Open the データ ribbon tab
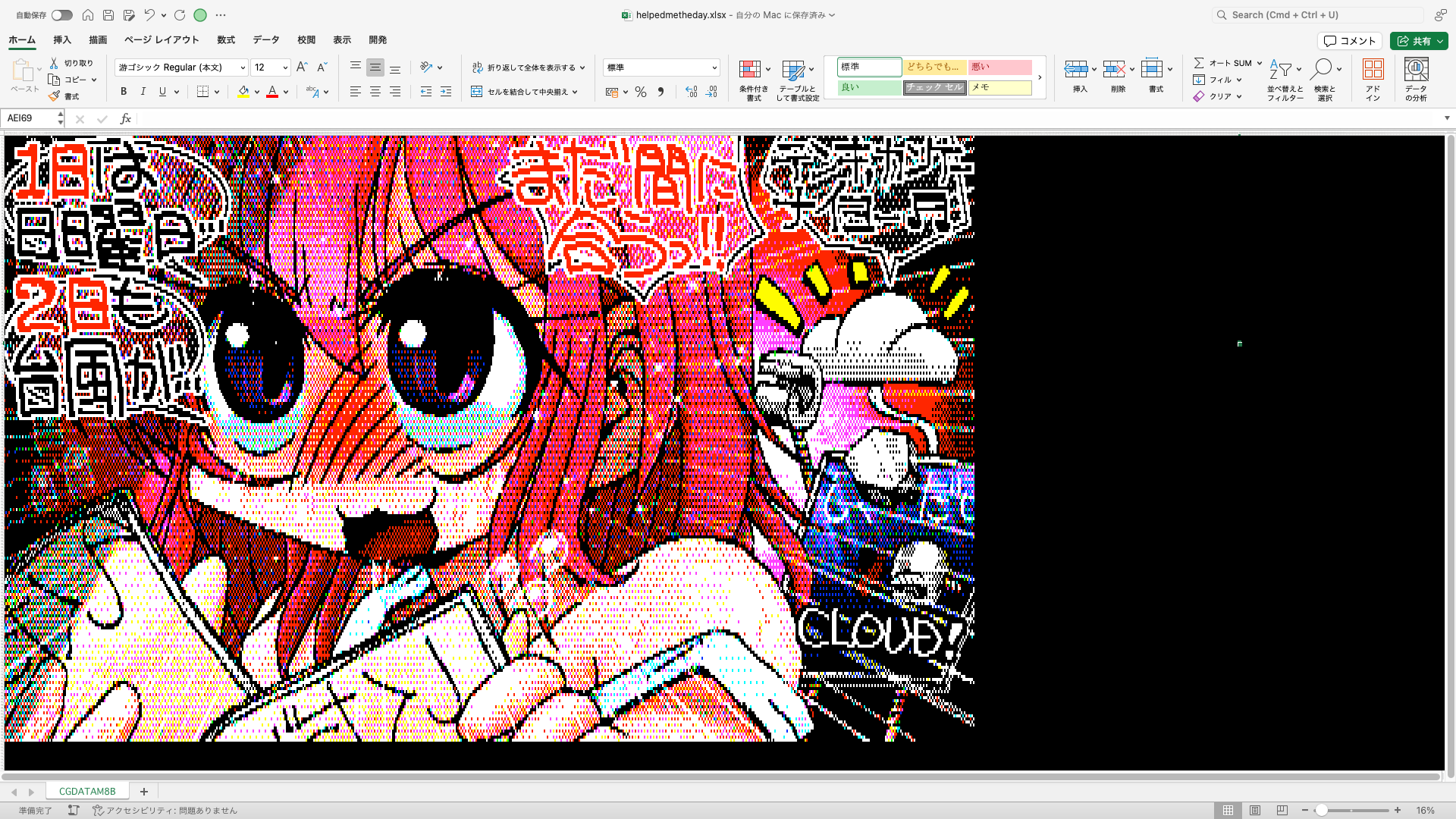This screenshot has height=819, width=1456. (266, 40)
